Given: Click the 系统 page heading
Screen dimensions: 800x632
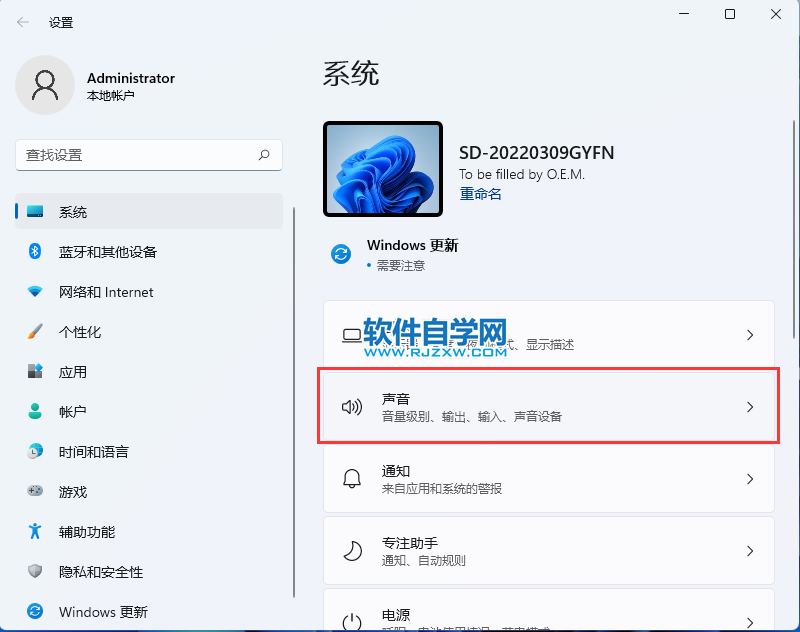Looking at the screenshot, I should tap(351, 73).
